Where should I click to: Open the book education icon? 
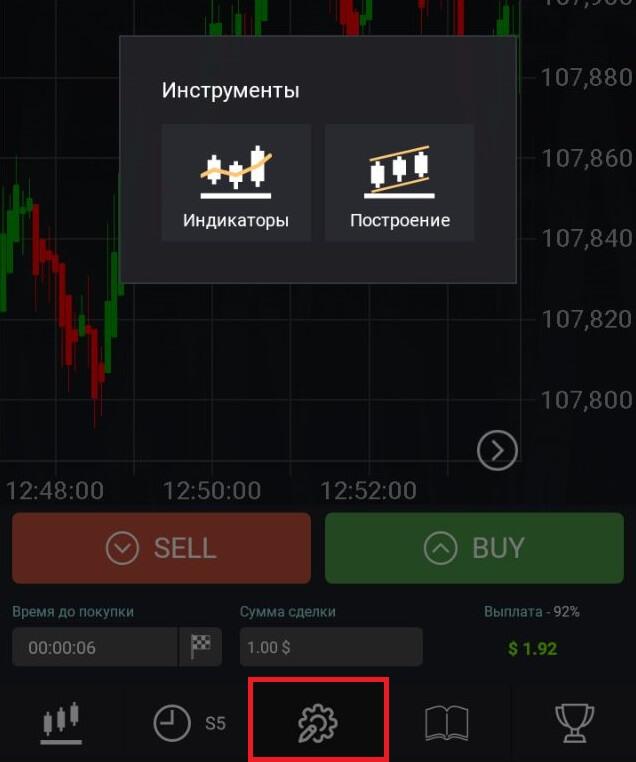point(447,723)
